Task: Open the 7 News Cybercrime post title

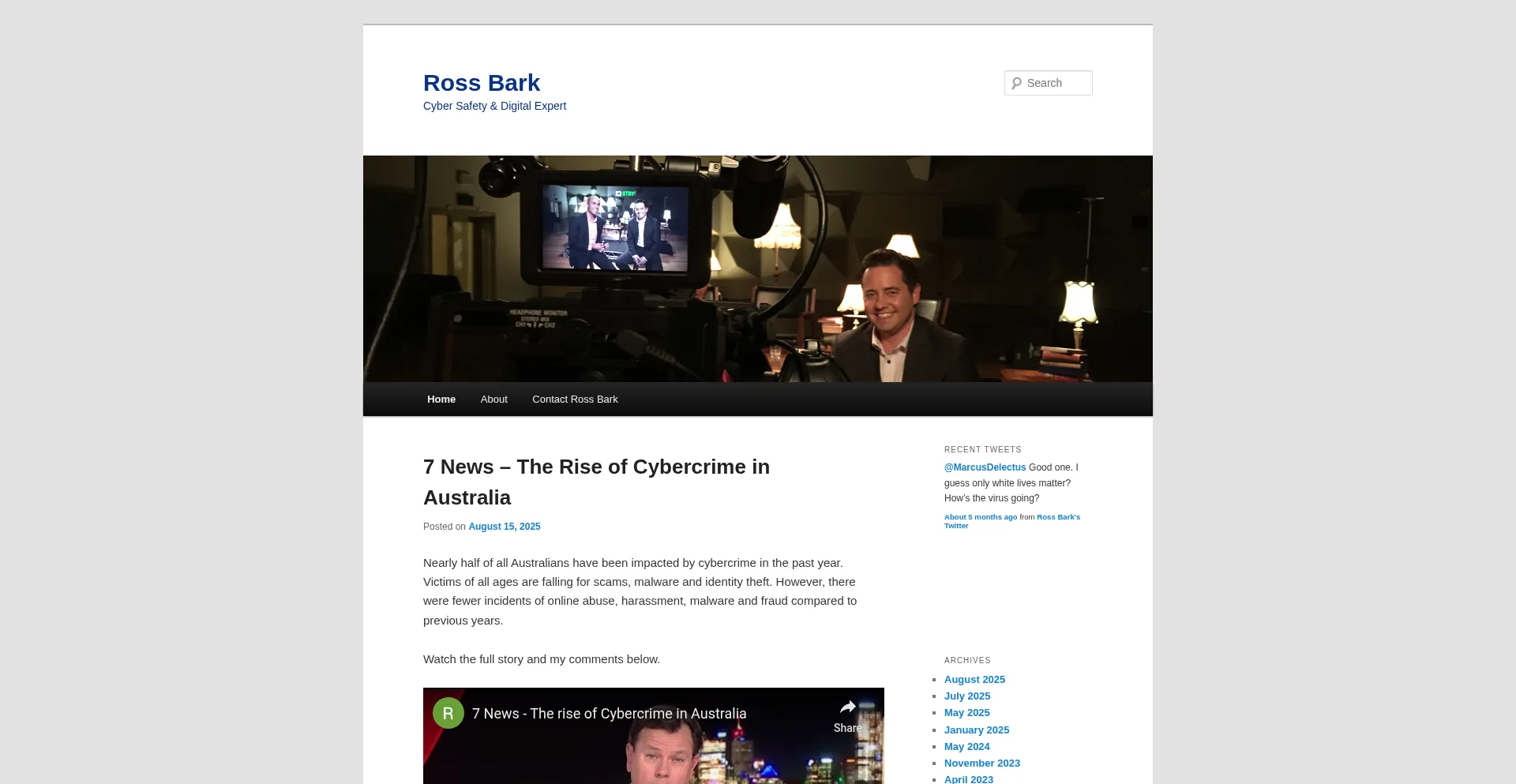Action: point(596,482)
